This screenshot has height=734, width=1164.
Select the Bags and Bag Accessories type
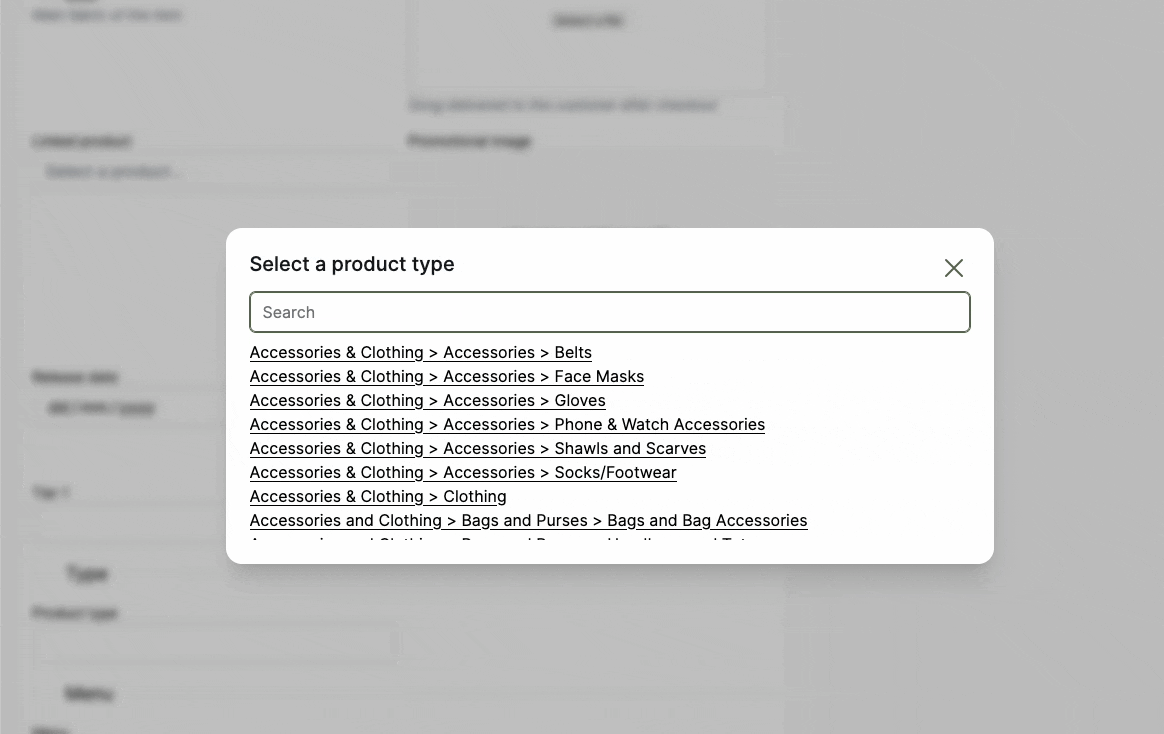528,520
